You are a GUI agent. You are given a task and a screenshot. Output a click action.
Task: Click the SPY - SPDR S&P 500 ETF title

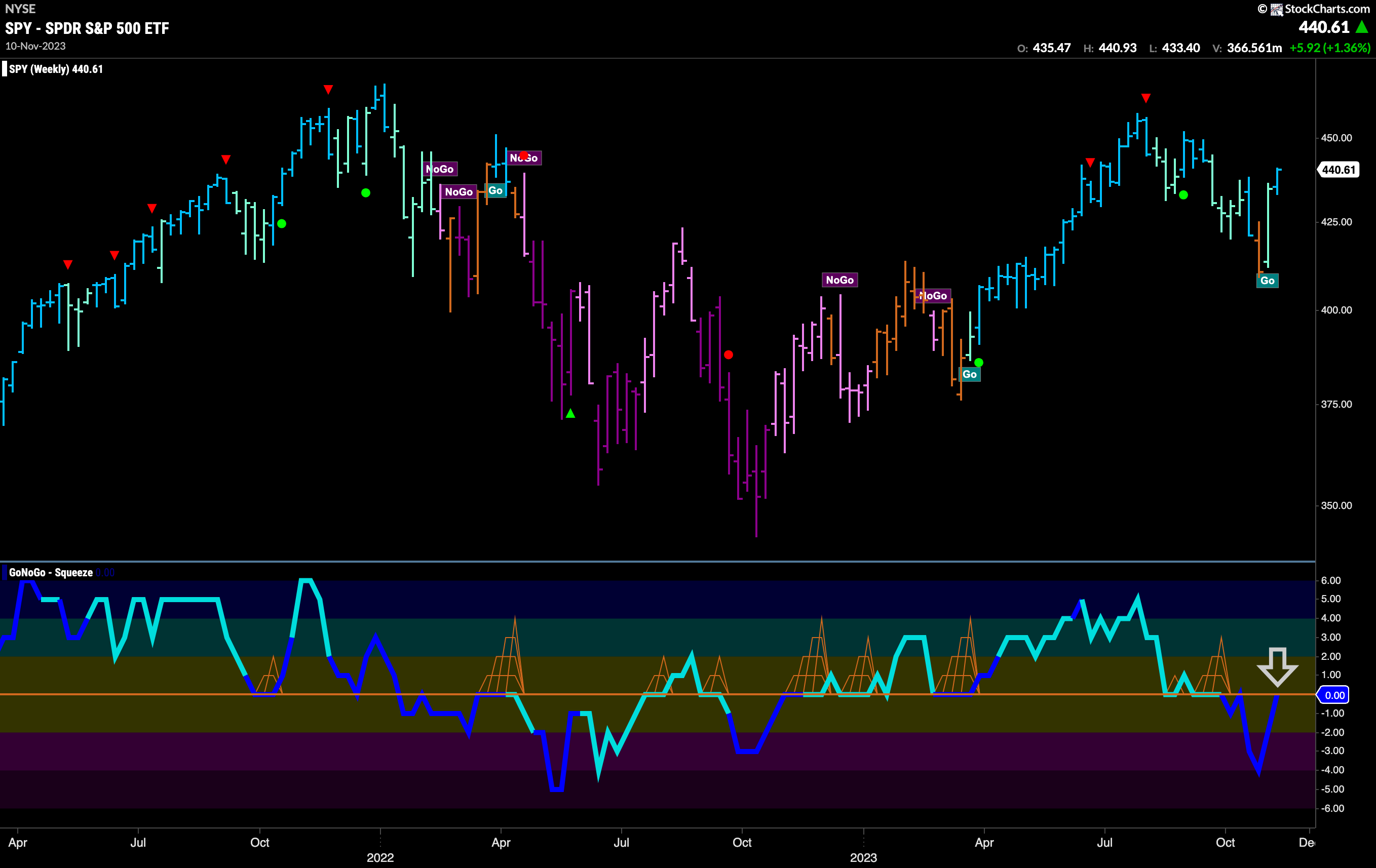click(88, 28)
